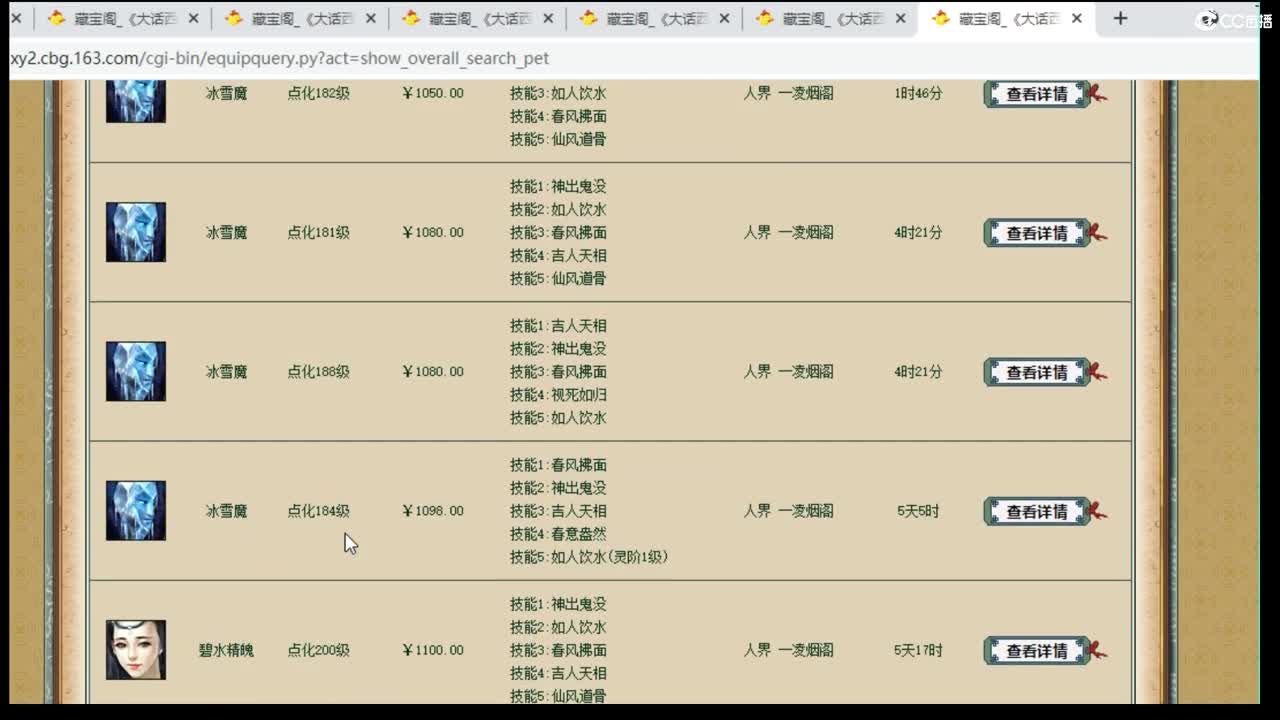
Task: Click server 人界 一凌烟阁 in ¥1050.00 row
Action: pyautogui.click(x=788, y=93)
